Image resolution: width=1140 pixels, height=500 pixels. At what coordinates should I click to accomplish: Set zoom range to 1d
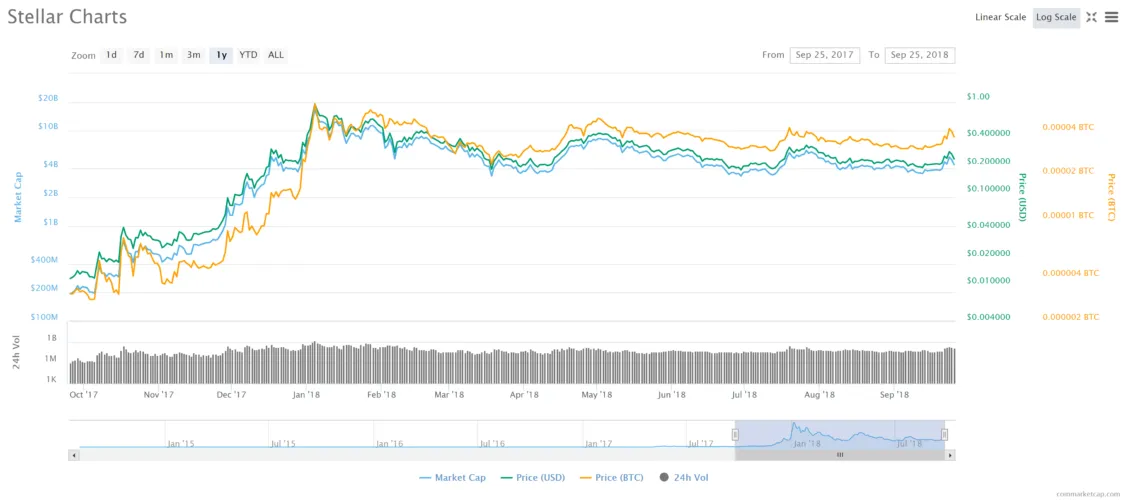tap(111, 55)
